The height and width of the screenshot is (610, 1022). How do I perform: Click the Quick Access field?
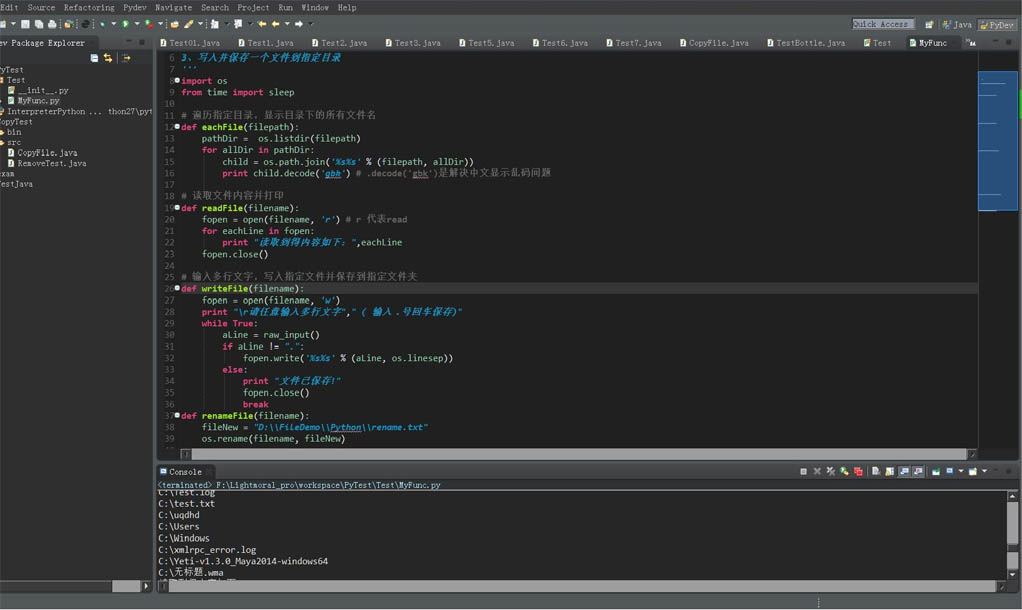pos(883,24)
